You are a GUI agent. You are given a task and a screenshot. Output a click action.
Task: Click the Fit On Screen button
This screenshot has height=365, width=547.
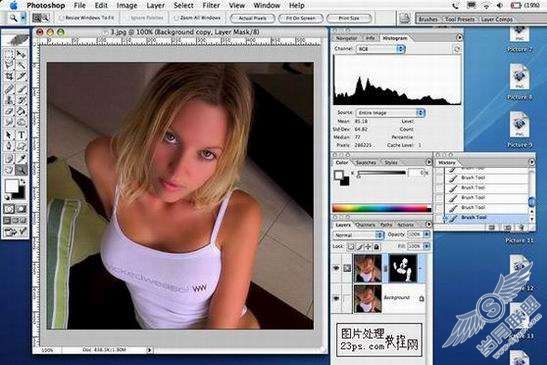click(301, 18)
